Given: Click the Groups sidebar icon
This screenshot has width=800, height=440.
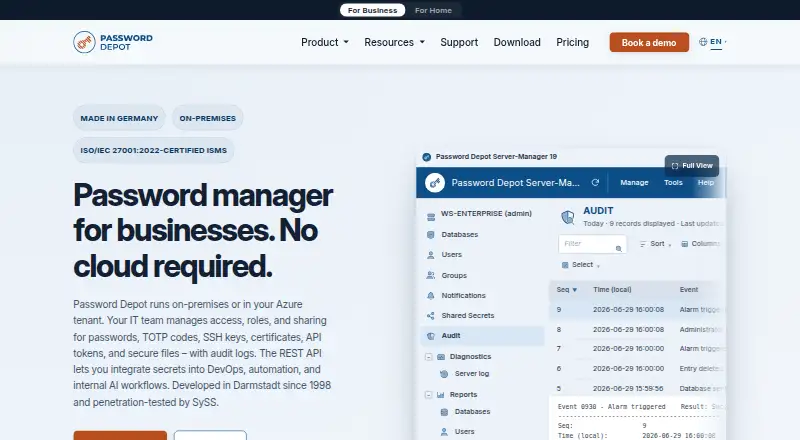Looking at the screenshot, I should [x=431, y=275].
